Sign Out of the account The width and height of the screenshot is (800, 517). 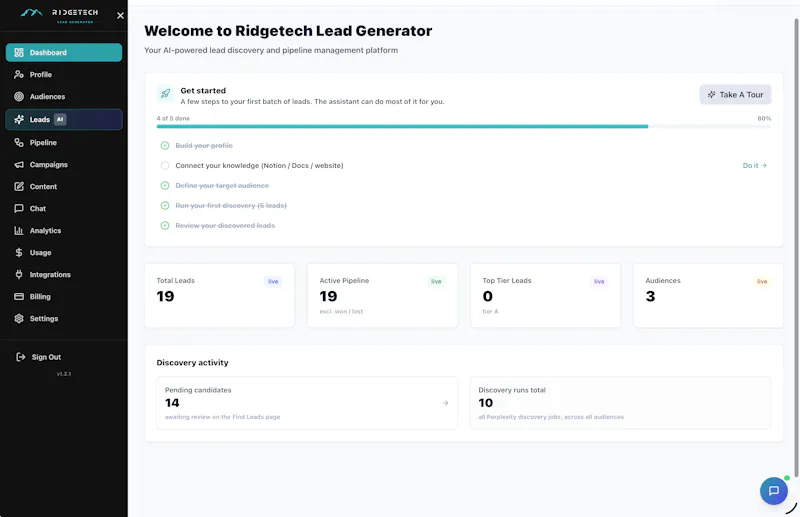pyautogui.click(x=64, y=357)
